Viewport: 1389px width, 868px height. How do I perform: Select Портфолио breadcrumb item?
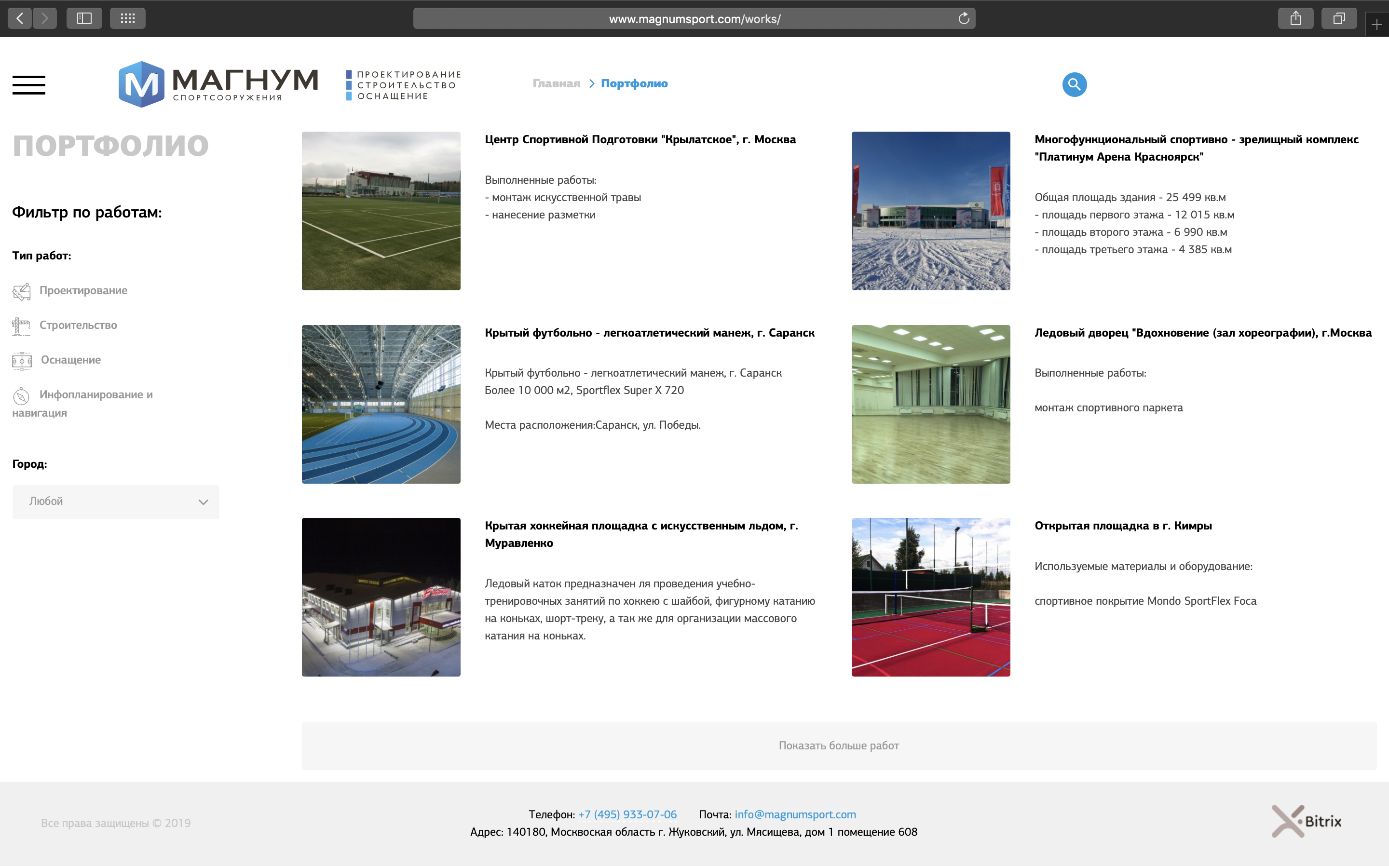pos(634,84)
